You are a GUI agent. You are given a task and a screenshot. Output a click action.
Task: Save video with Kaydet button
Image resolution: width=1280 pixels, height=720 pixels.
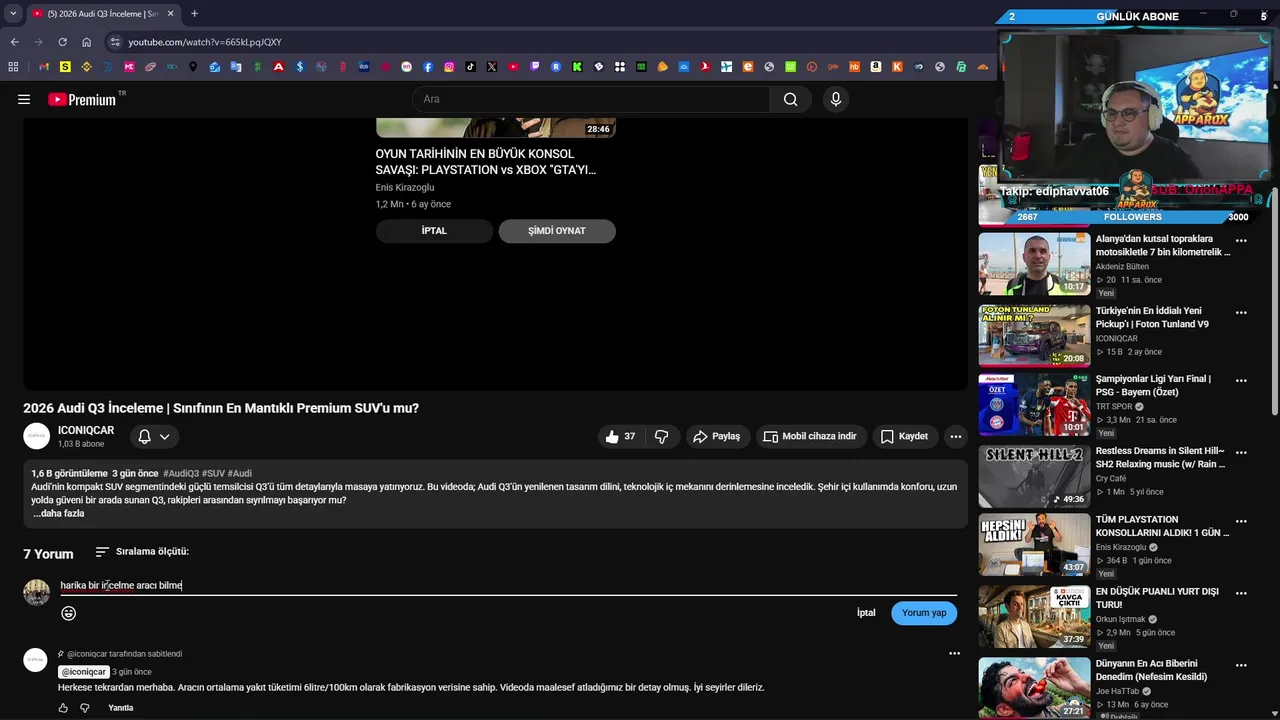pyautogui.click(x=904, y=436)
